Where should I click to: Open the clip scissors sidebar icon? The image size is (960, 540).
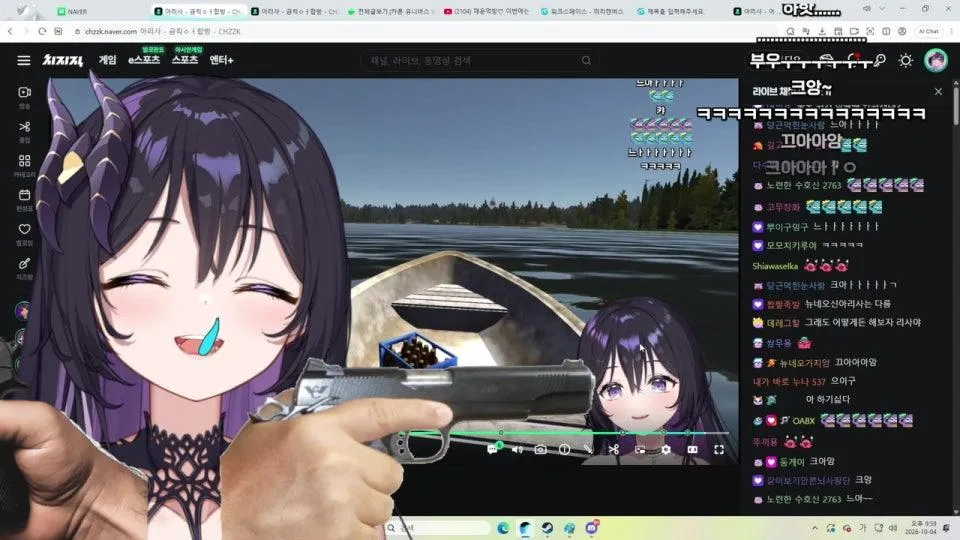[x=24, y=127]
